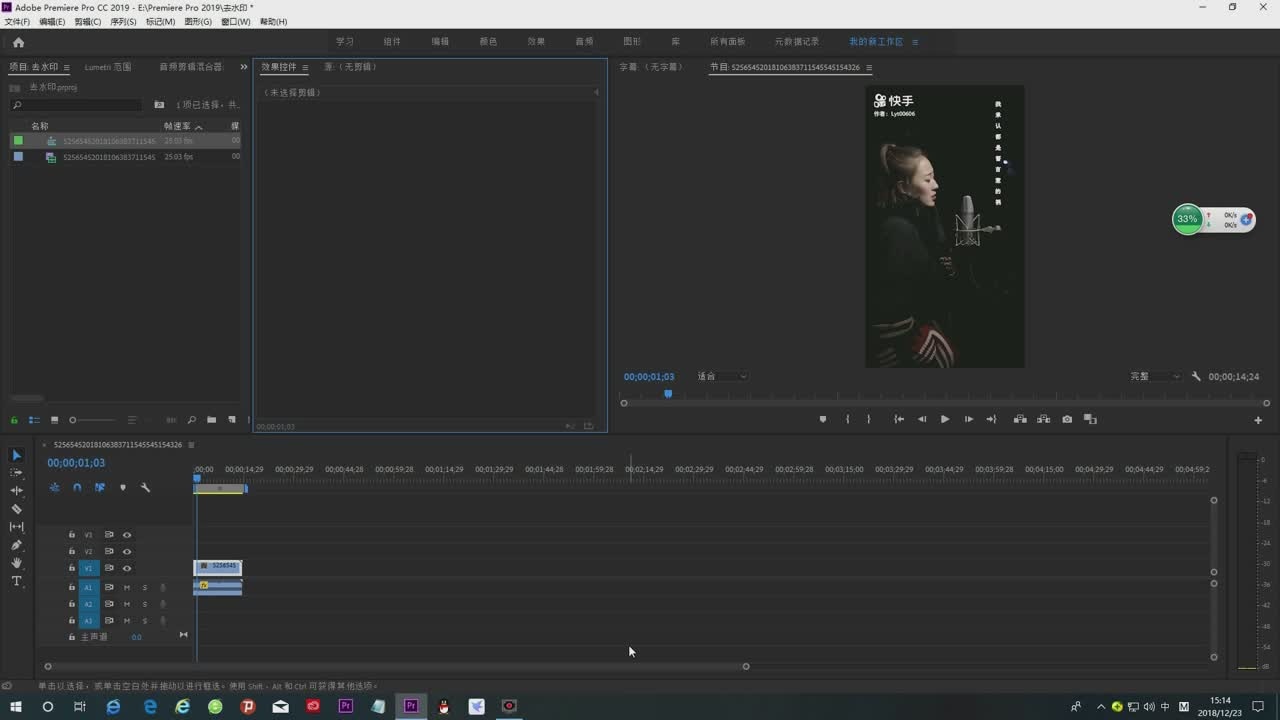Open project panel menu next to 去水印
Viewport: 1280px width, 720px height.
point(66,67)
